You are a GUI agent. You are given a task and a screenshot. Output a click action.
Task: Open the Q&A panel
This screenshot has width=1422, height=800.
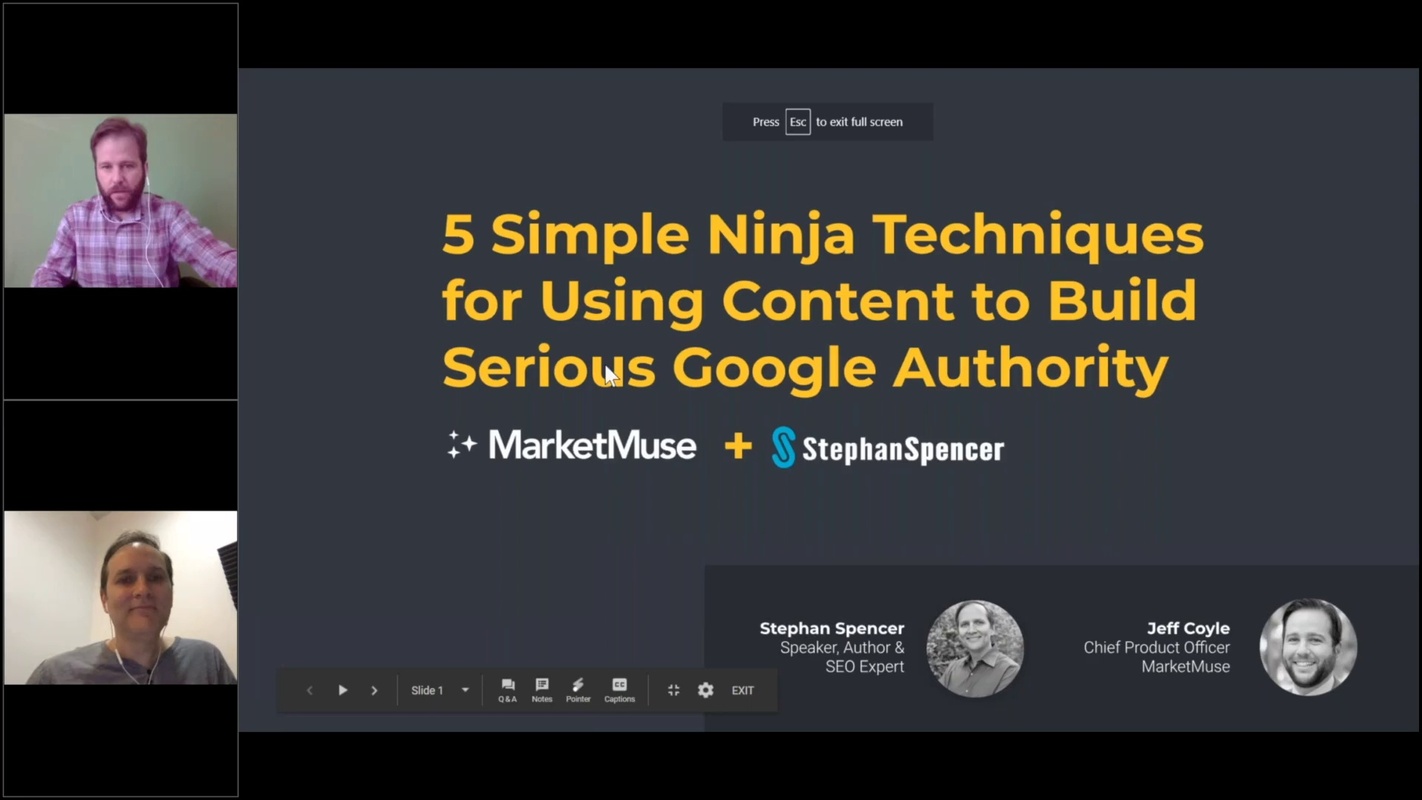(507, 690)
